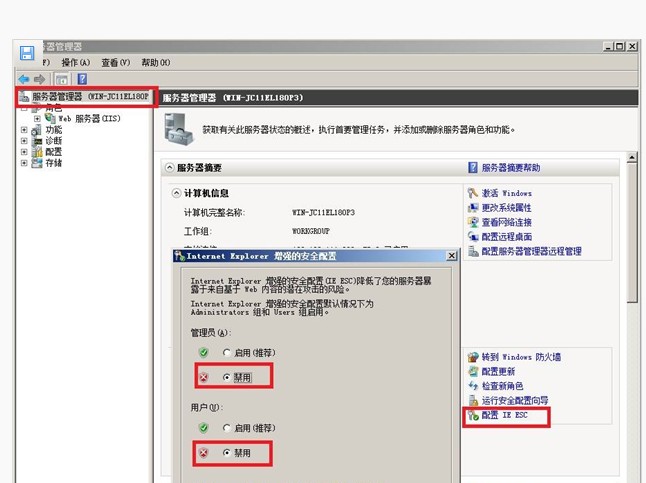Select 禁用 radio under 管理员
The image size is (646, 483).
[x=227, y=377]
